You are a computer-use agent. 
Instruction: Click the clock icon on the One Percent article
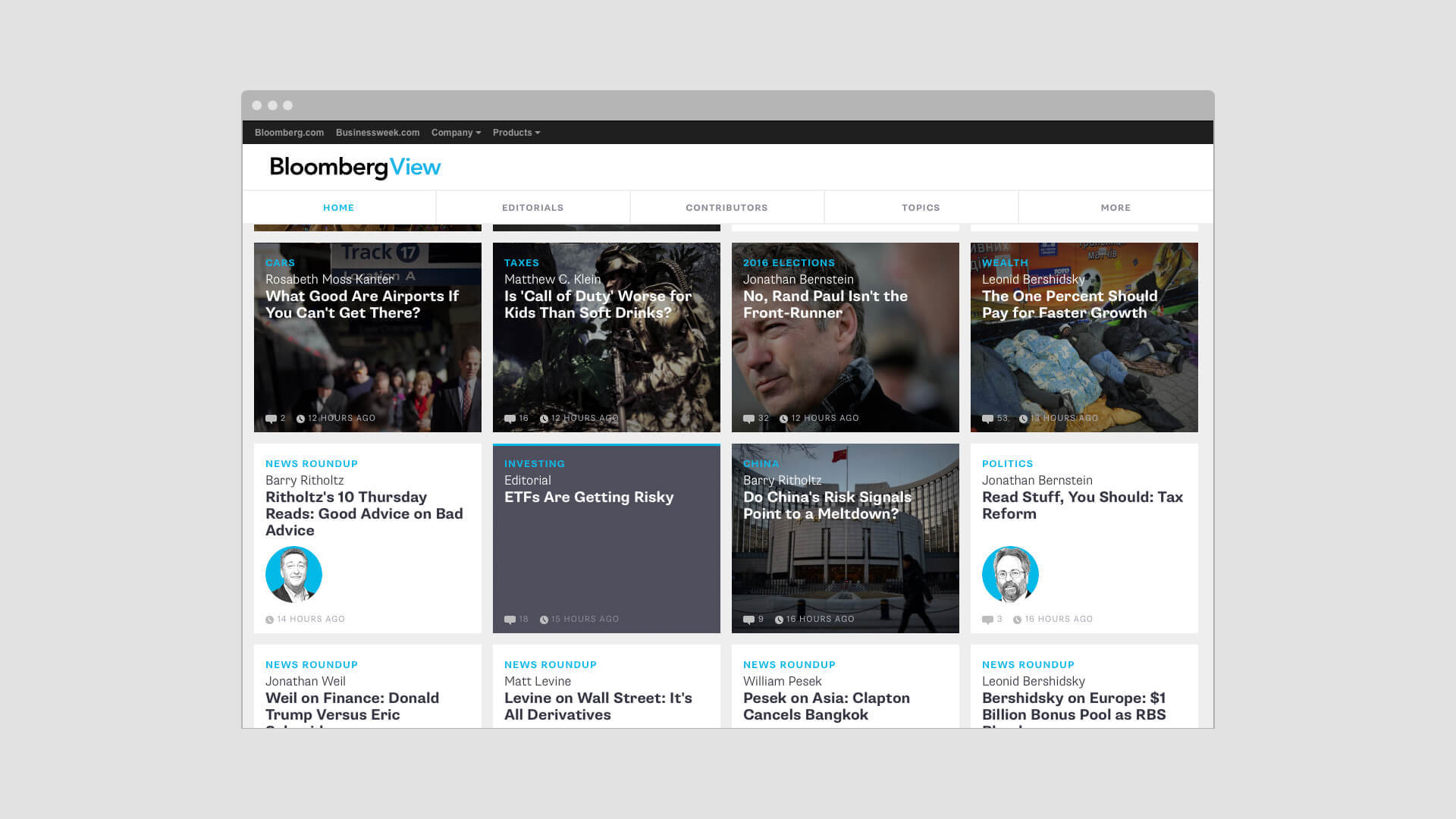coord(1023,419)
